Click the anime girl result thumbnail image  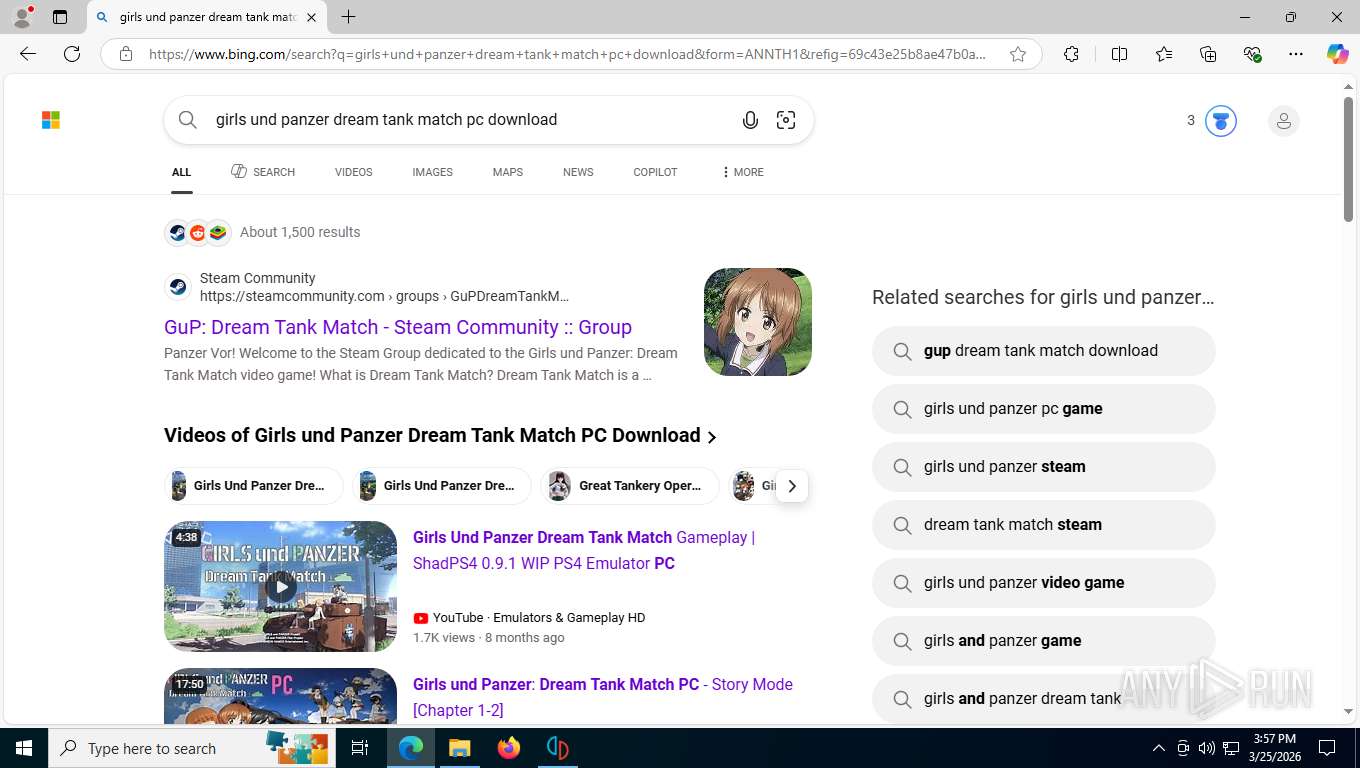tap(758, 322)
